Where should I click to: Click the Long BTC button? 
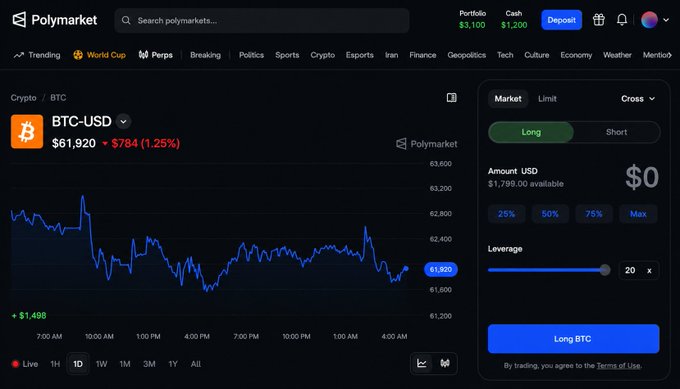click(573, 339)
